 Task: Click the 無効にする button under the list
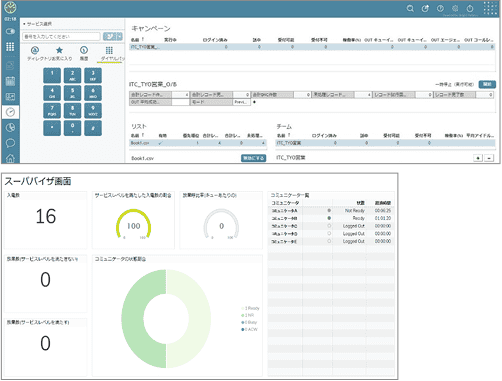(x=253, y=158)
